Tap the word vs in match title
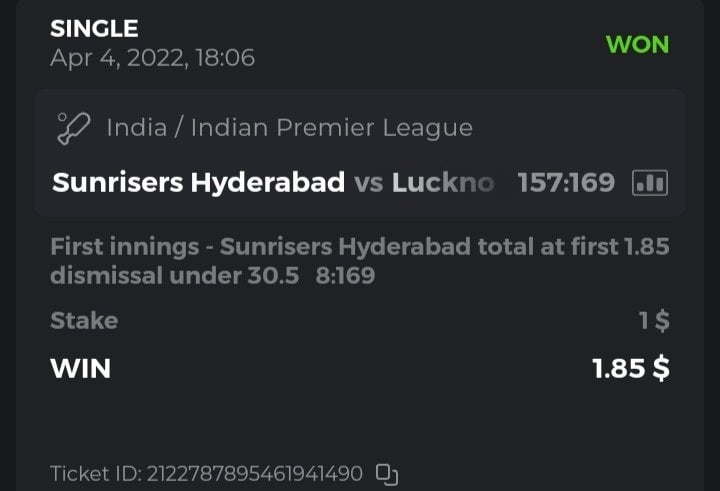The height and width of the screenshot is (491, 720). [369, 184]
